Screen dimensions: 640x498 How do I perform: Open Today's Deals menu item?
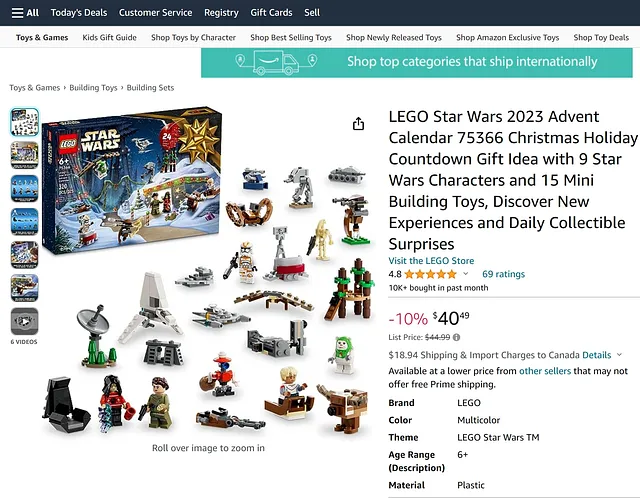tap(79, 13)
